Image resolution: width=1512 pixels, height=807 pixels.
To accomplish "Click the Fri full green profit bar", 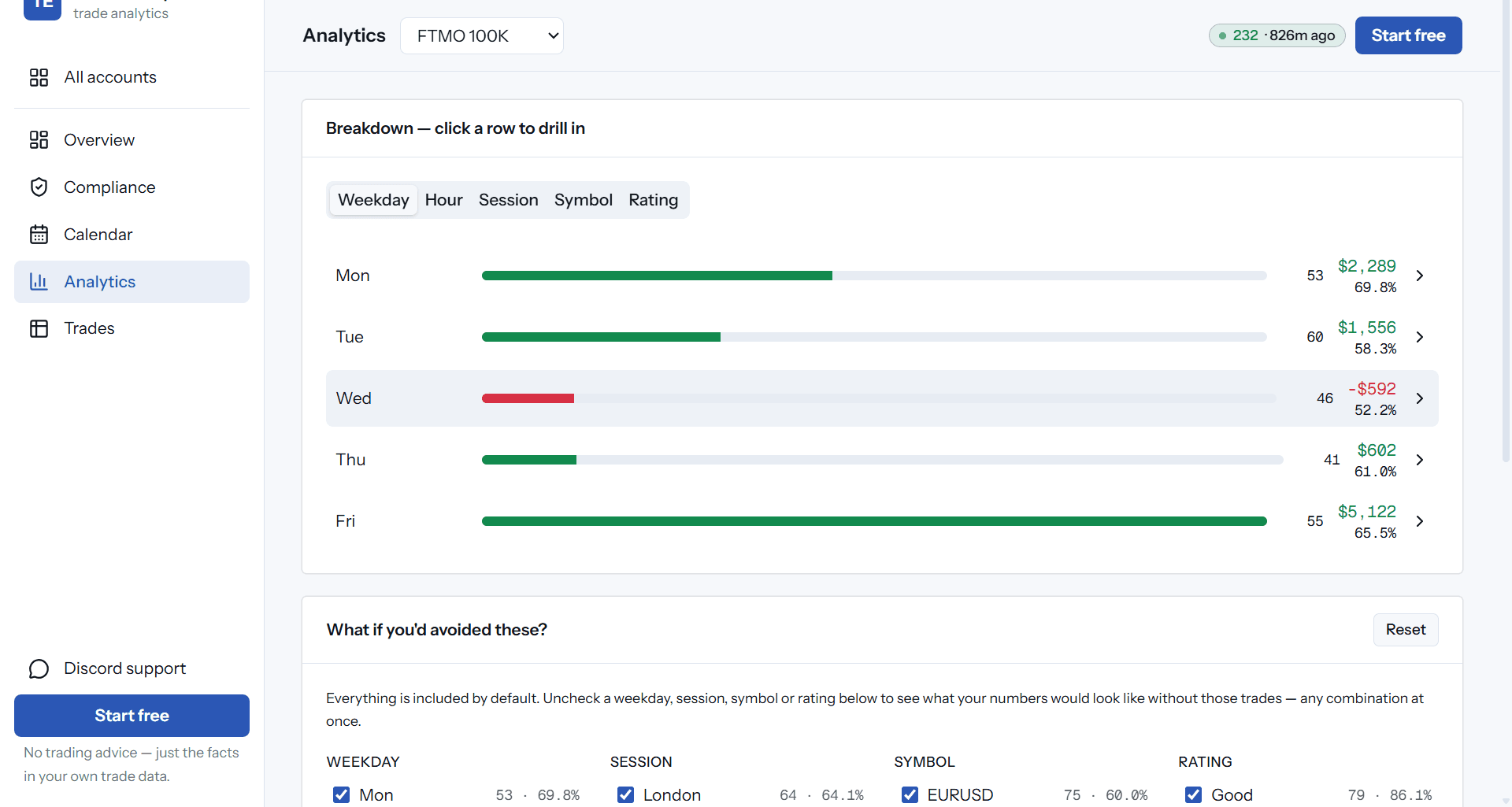I will click(x=874, y=521).
